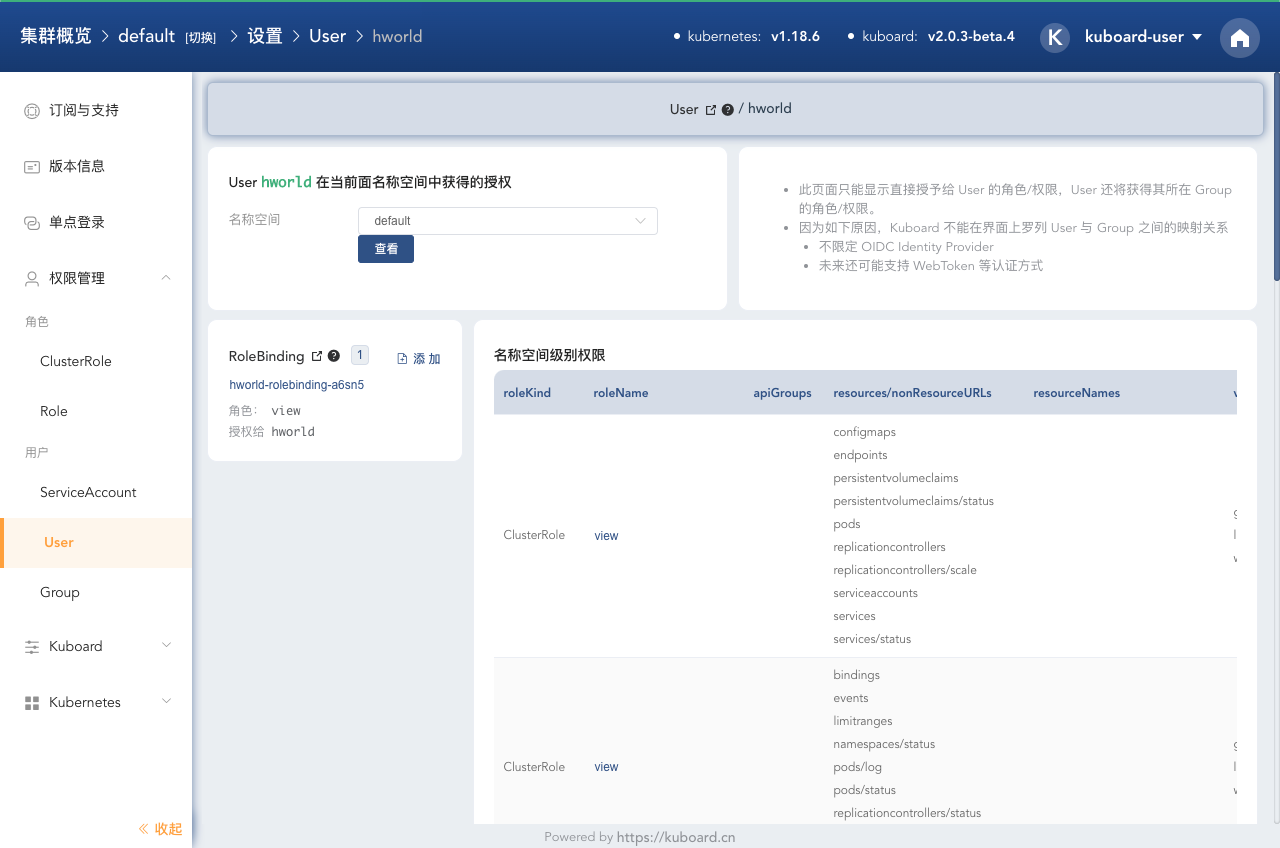Click the round K user avatar

(1055, 37)
